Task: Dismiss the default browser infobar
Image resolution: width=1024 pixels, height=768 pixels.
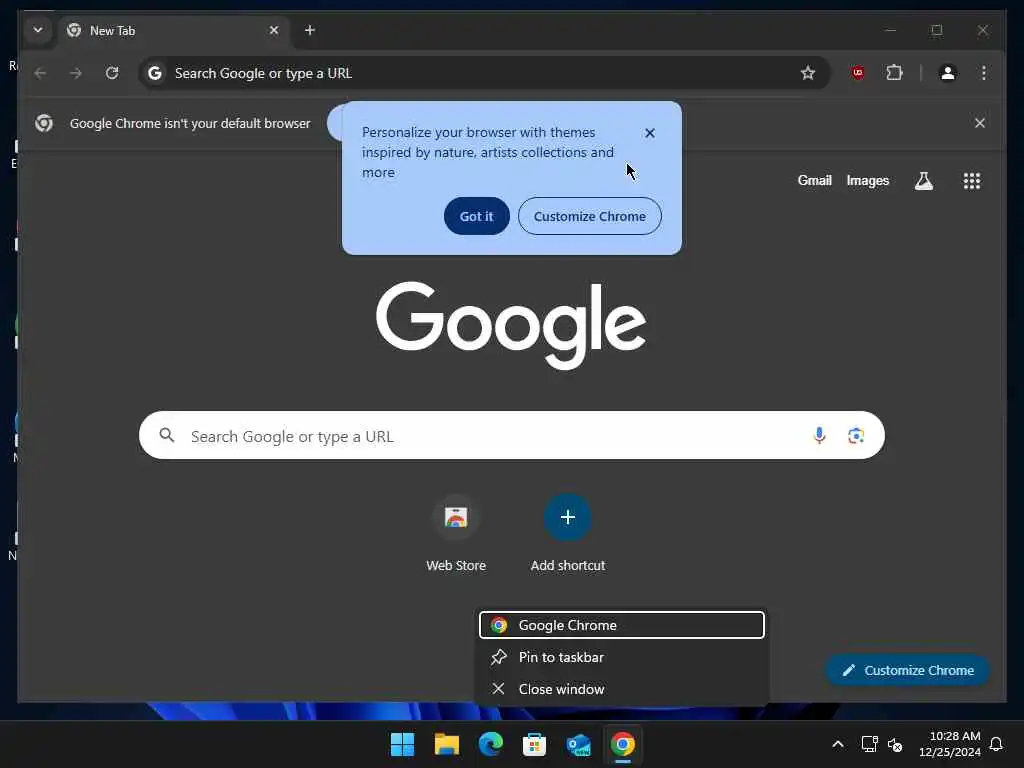Action: point(980,123)
